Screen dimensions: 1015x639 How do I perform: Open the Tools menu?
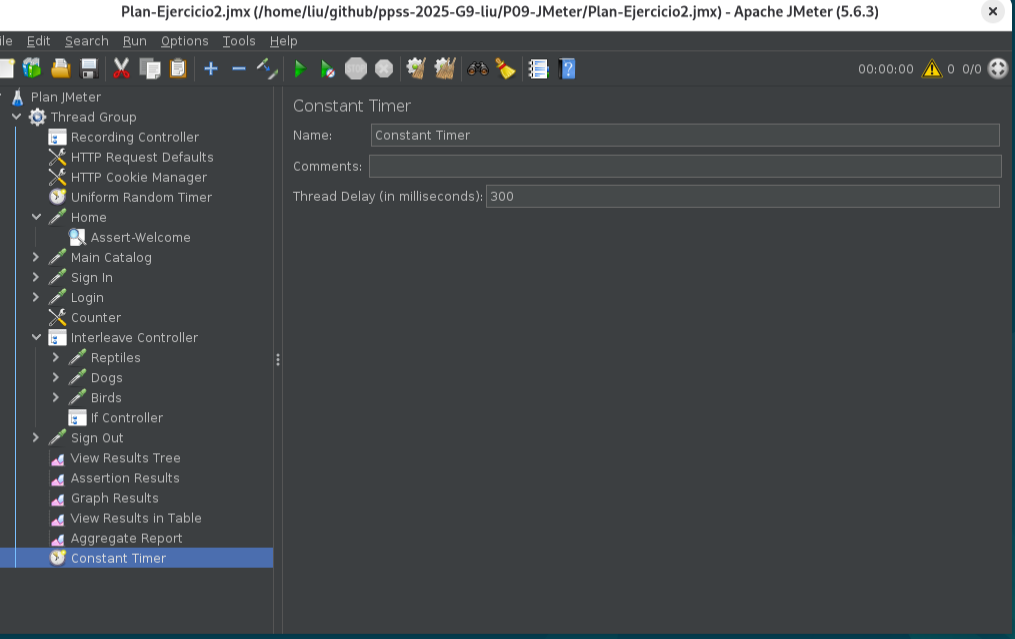click(239, 41)
